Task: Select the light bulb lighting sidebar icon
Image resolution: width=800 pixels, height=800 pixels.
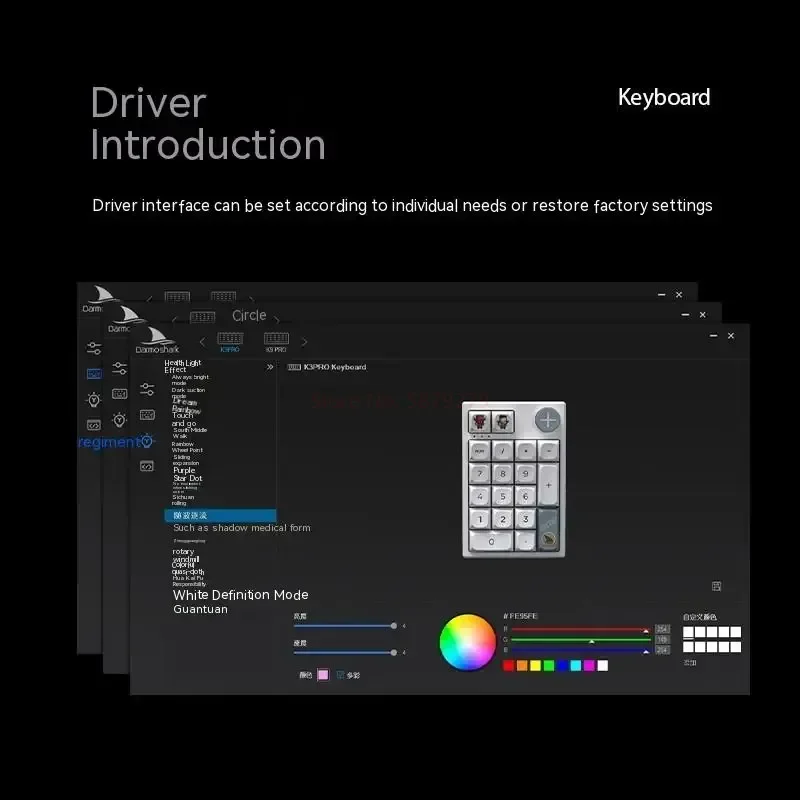Action: click(x=147, y=440)
